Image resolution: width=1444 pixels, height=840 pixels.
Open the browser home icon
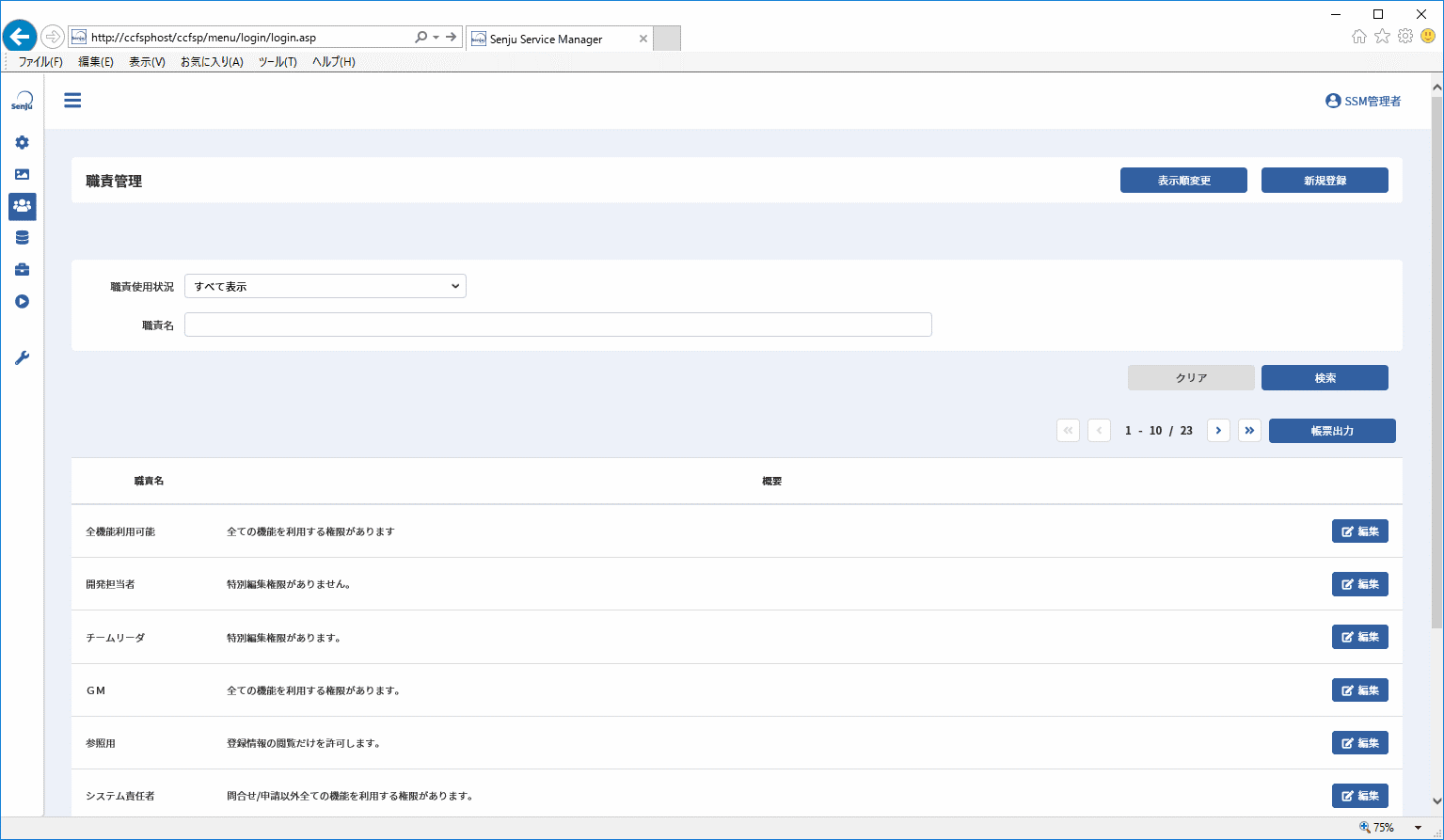pyautogui.click(x=1359, y=37)
